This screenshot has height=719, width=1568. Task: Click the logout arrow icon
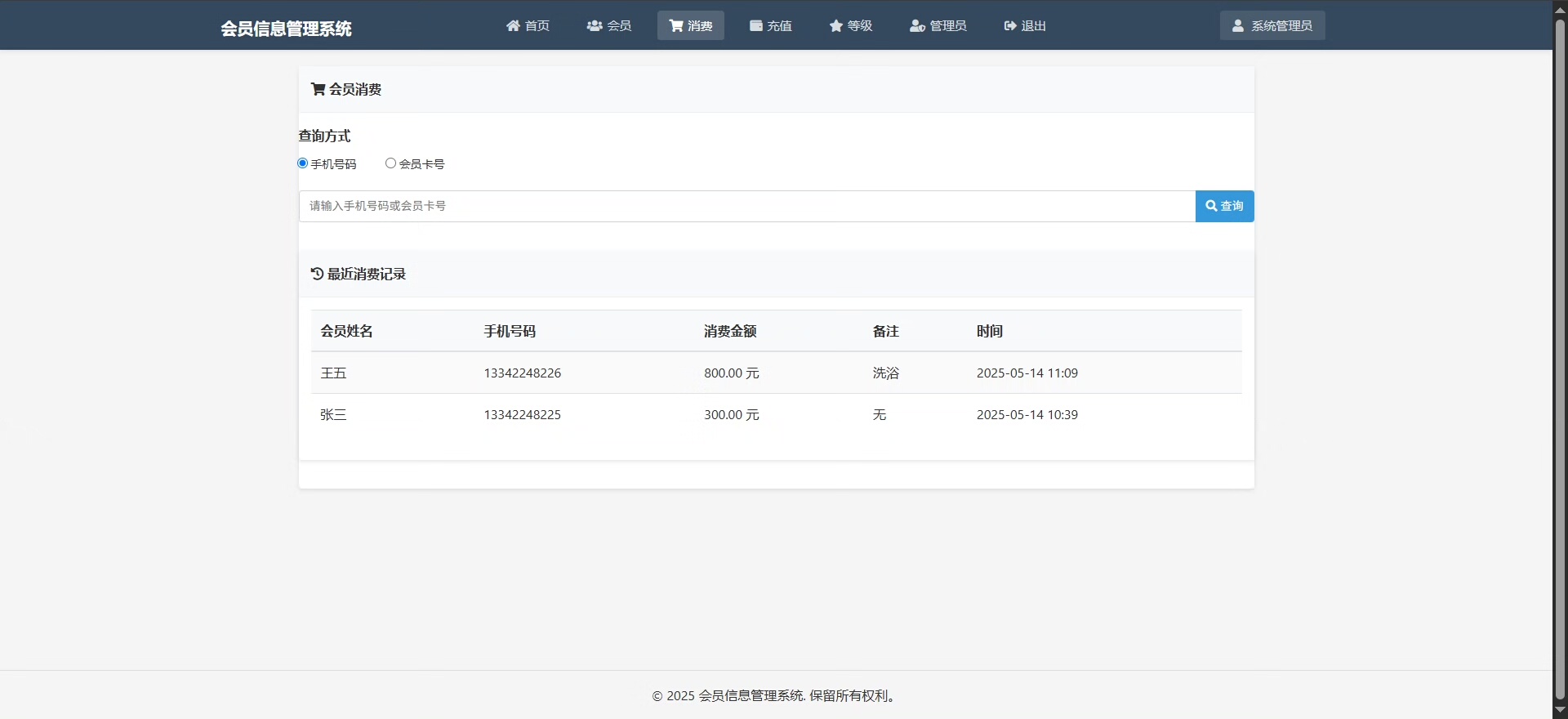(1010, 26)
